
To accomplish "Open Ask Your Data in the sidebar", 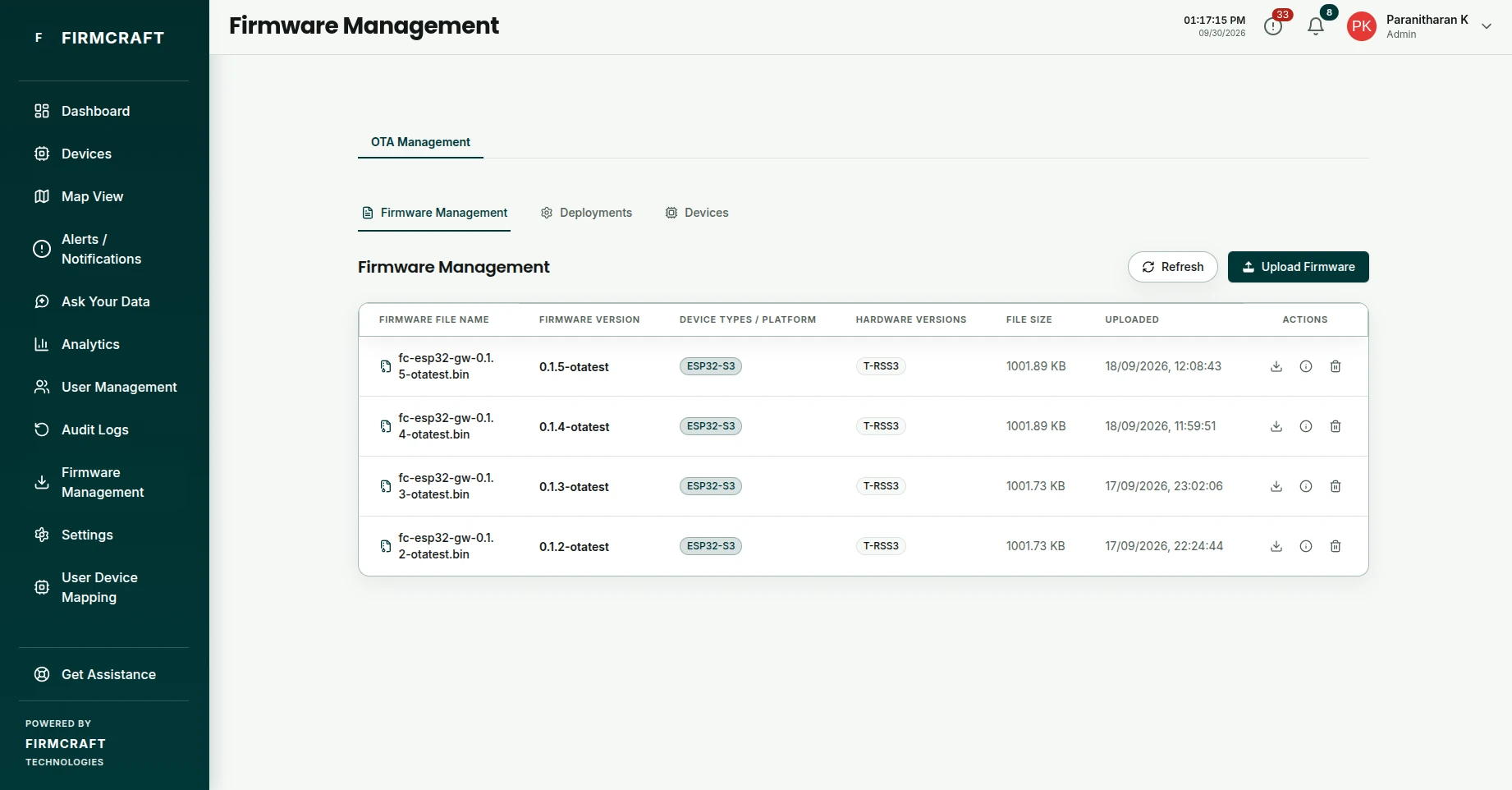I will (x=103, y=301).
